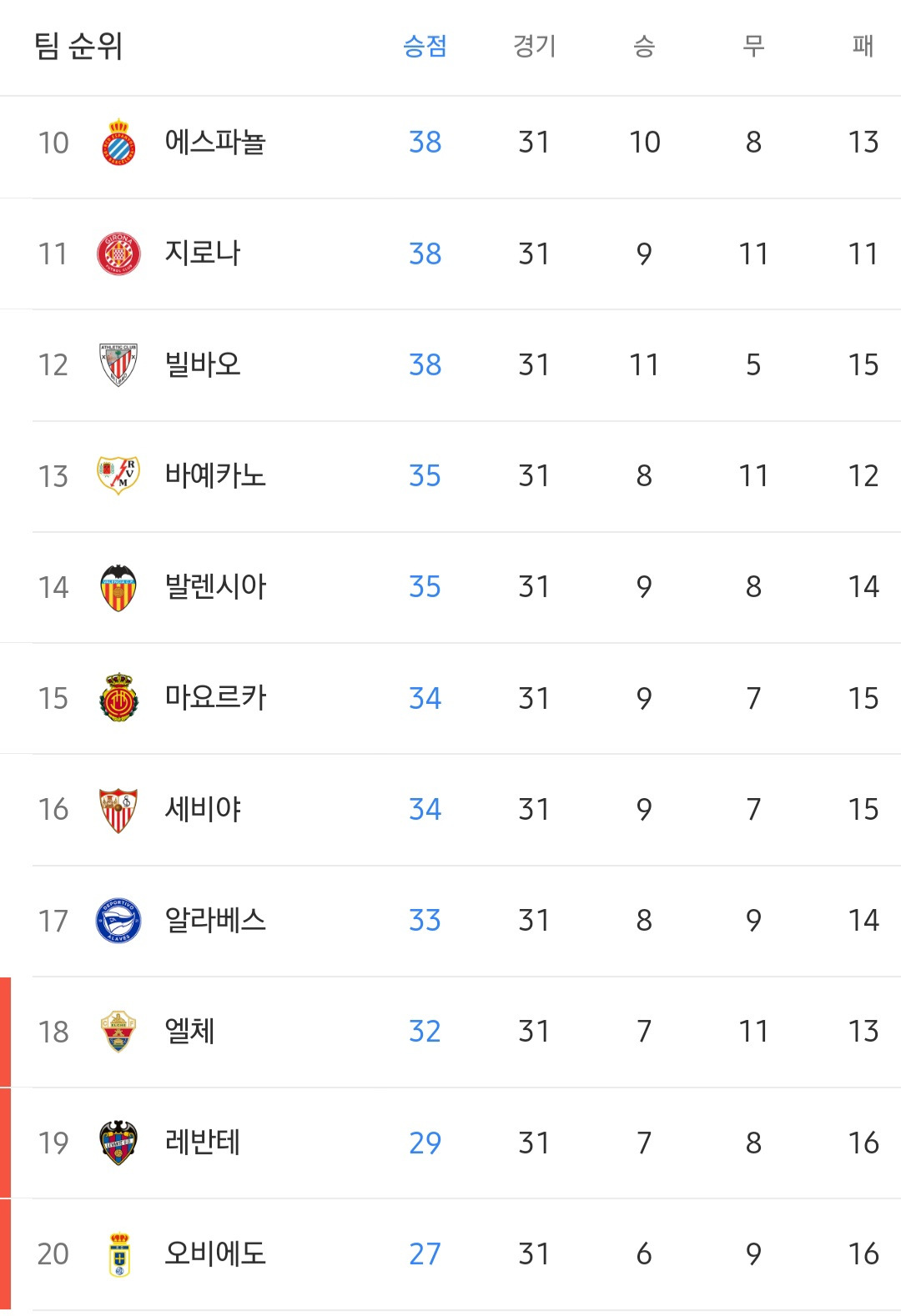
Task: Click the Girona team crest
Action: click(x=118, y=254)
